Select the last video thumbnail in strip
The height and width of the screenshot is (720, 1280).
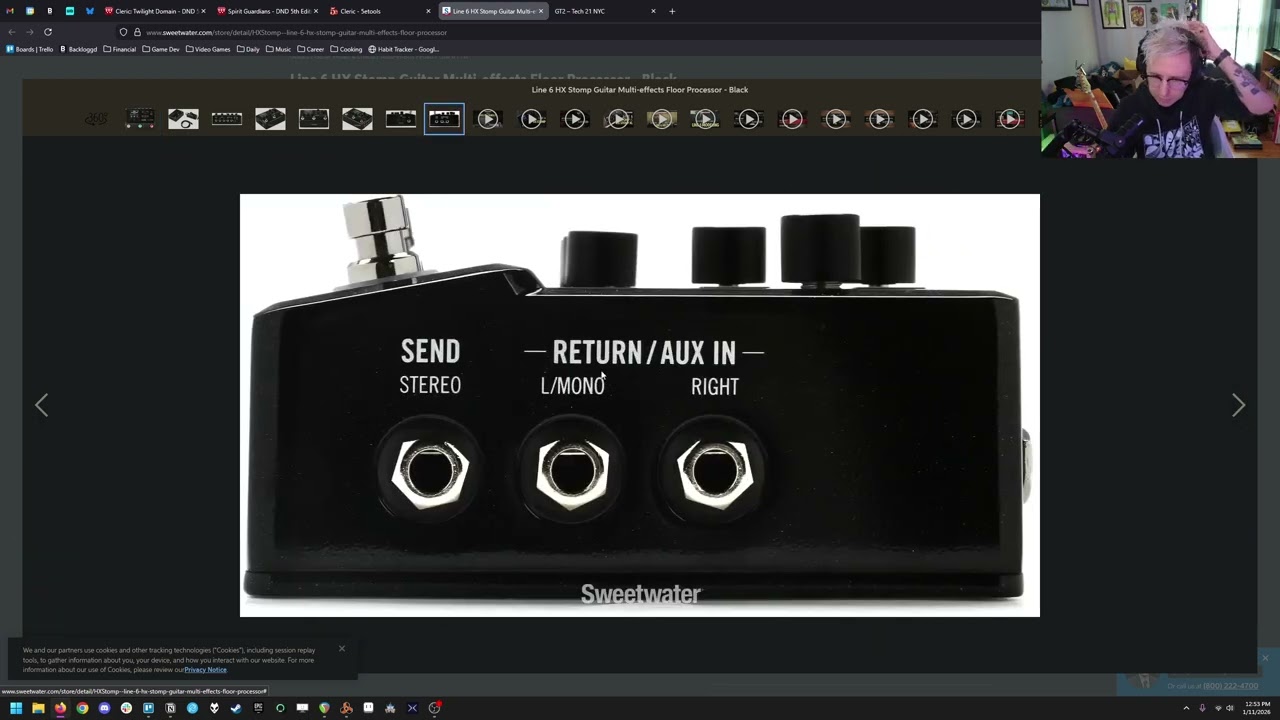point(1009,119)
